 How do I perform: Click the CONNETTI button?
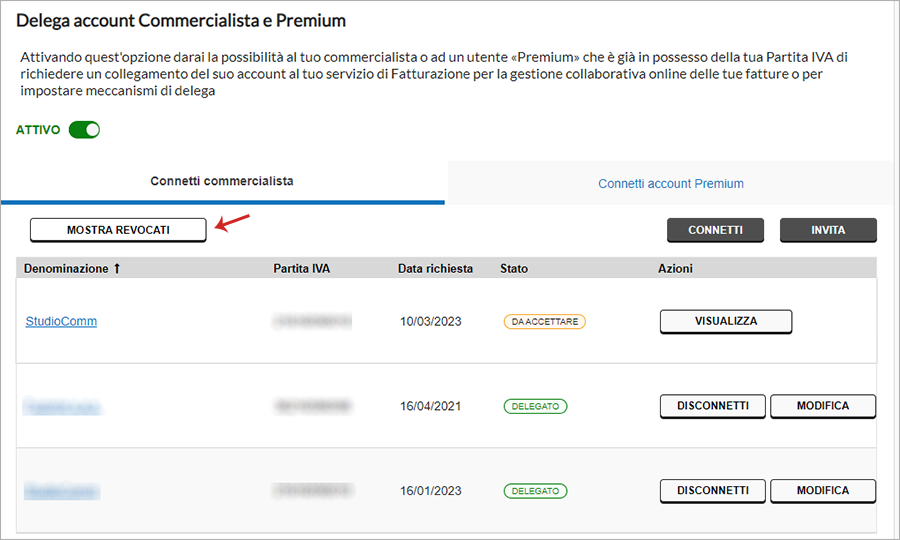pos(715,230)
